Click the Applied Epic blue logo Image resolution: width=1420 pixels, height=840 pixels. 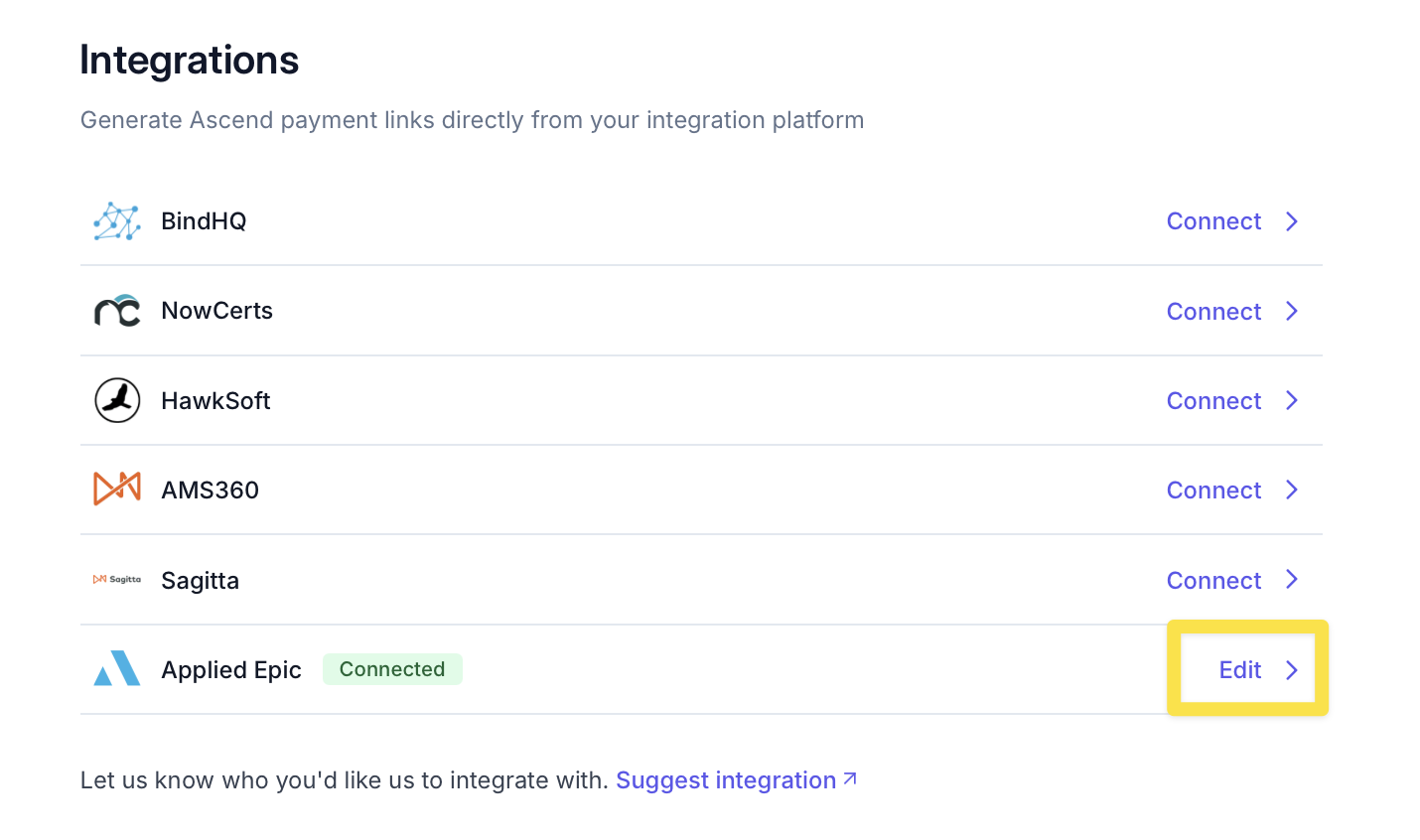pos(117,669)
